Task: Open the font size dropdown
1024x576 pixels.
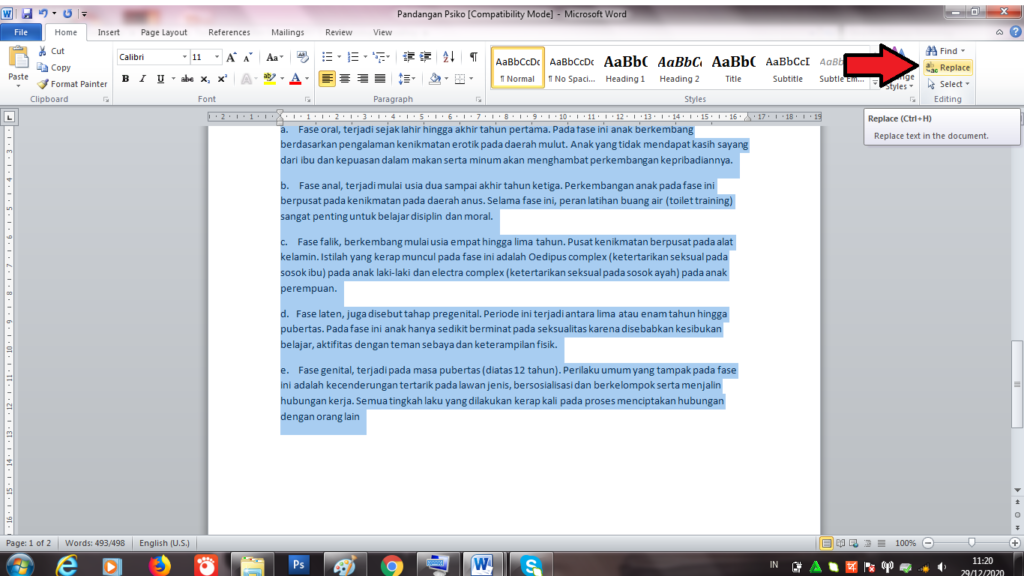Action: tap(217, 57)
